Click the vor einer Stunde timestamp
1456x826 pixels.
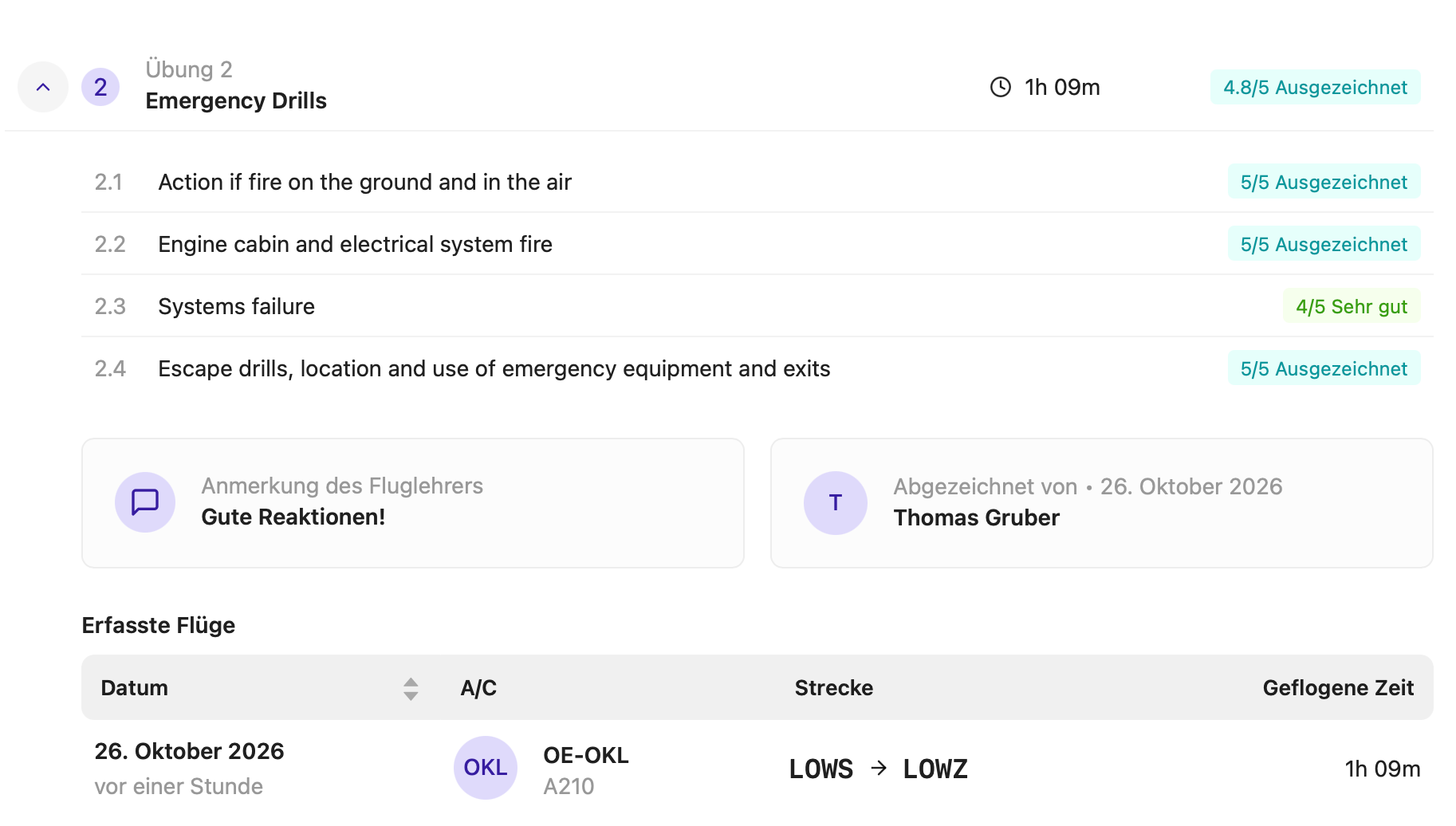[x=179, y=786]
